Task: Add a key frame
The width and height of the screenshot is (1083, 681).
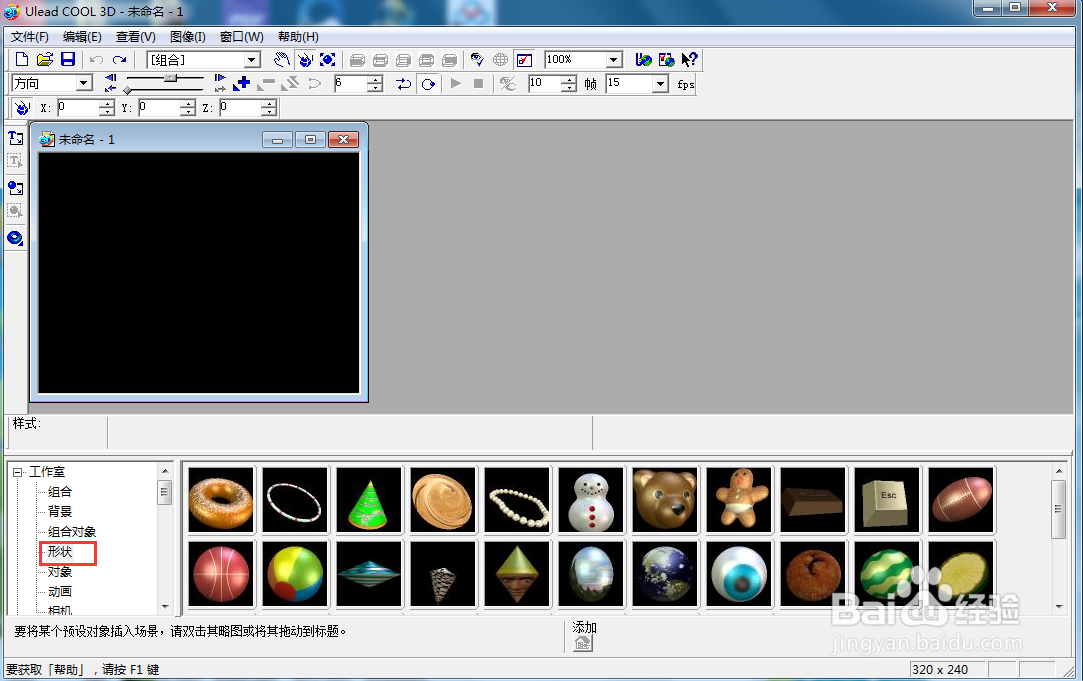Action: (x=242, y=84)
